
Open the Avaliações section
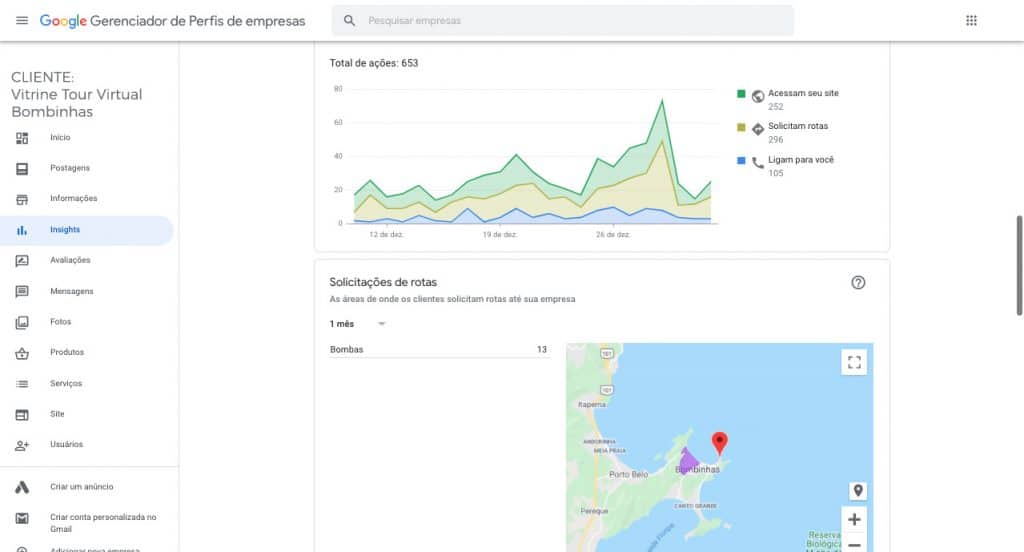point(71,260)
